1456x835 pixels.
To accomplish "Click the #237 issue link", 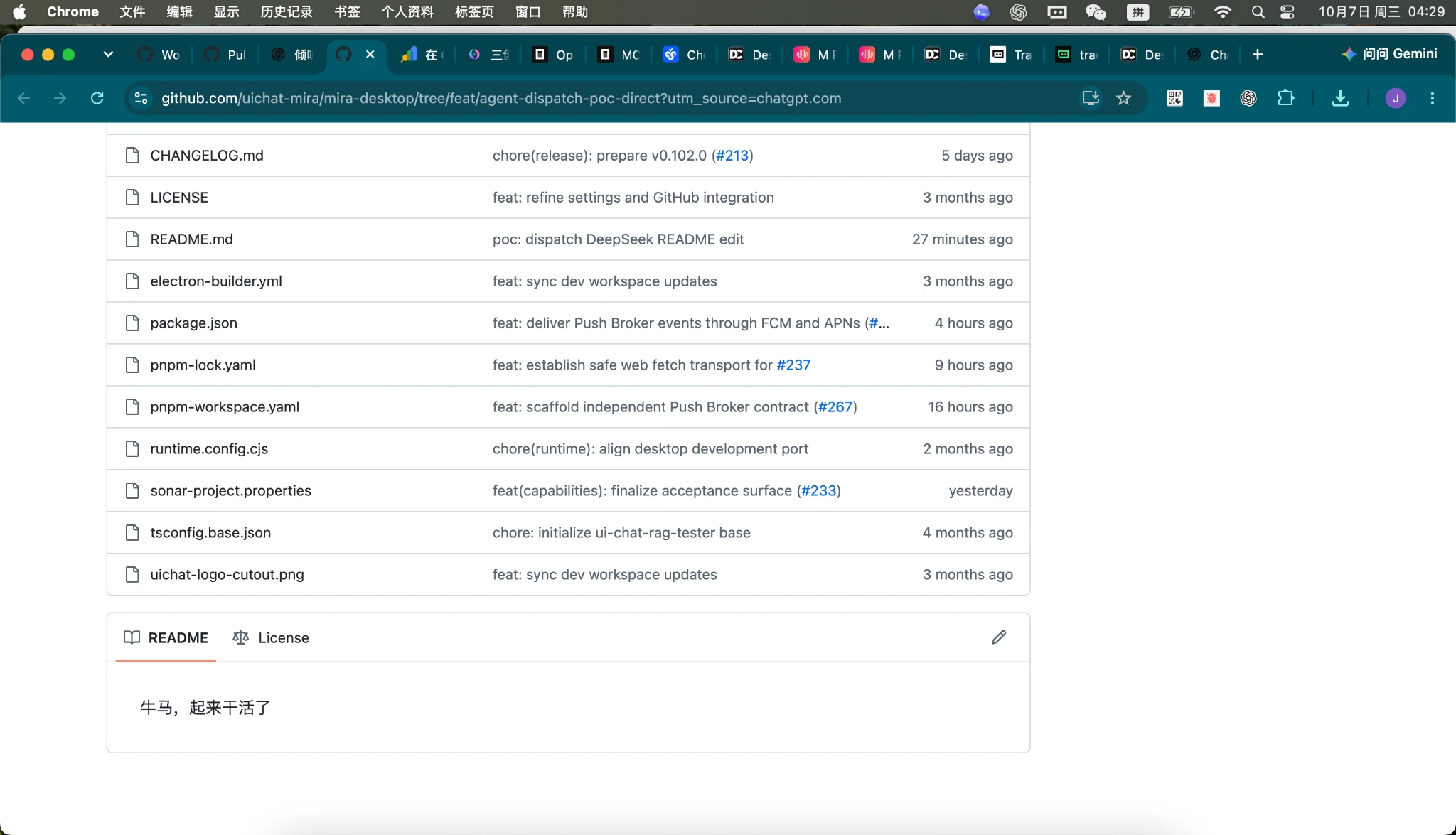I will tap(793, 365).
